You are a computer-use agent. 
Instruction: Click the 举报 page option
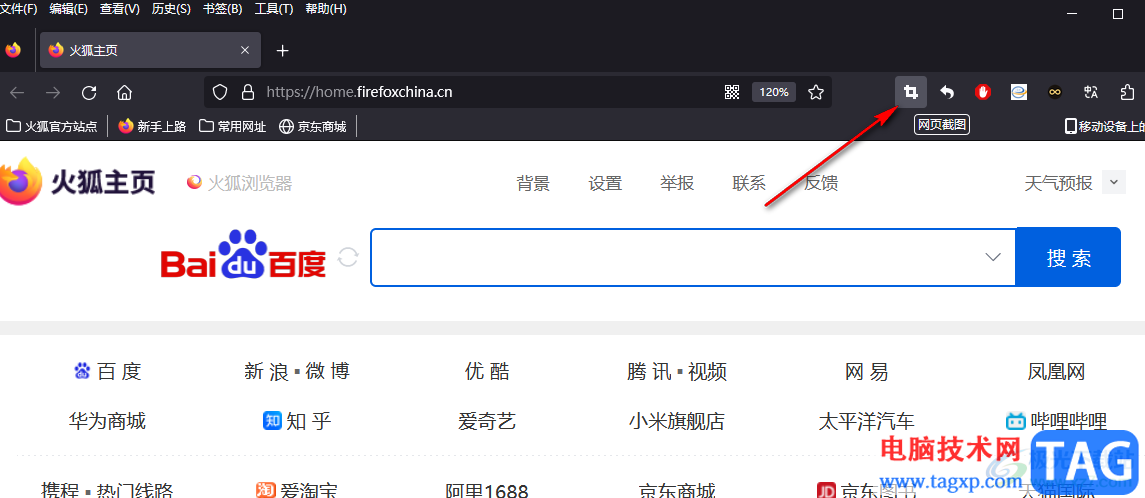(677, 183)
